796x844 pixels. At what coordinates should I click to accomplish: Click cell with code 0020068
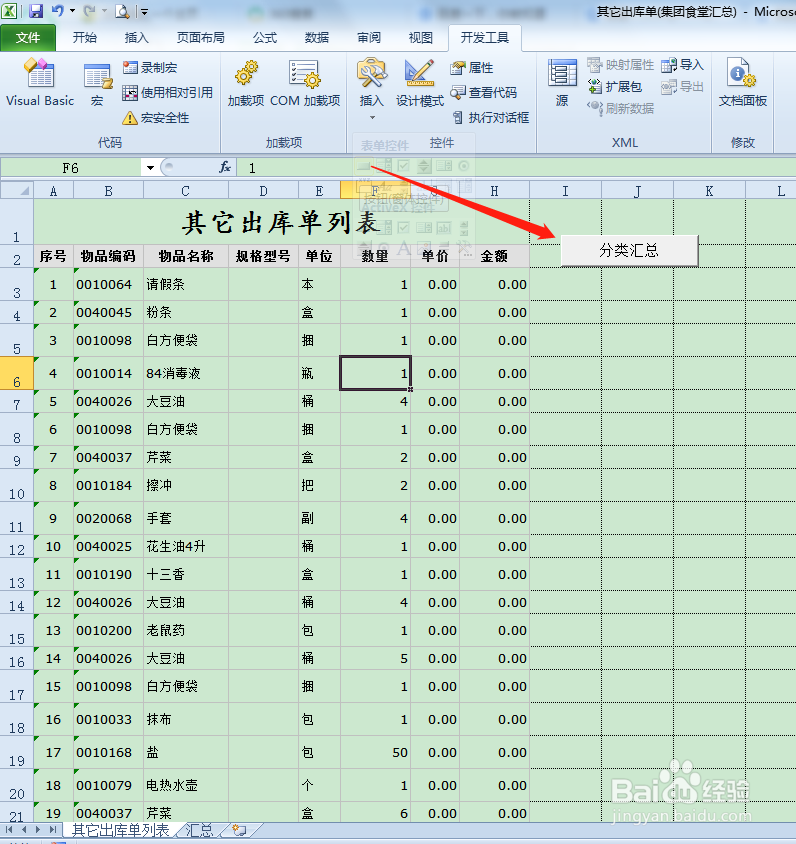tap(108, 518)
